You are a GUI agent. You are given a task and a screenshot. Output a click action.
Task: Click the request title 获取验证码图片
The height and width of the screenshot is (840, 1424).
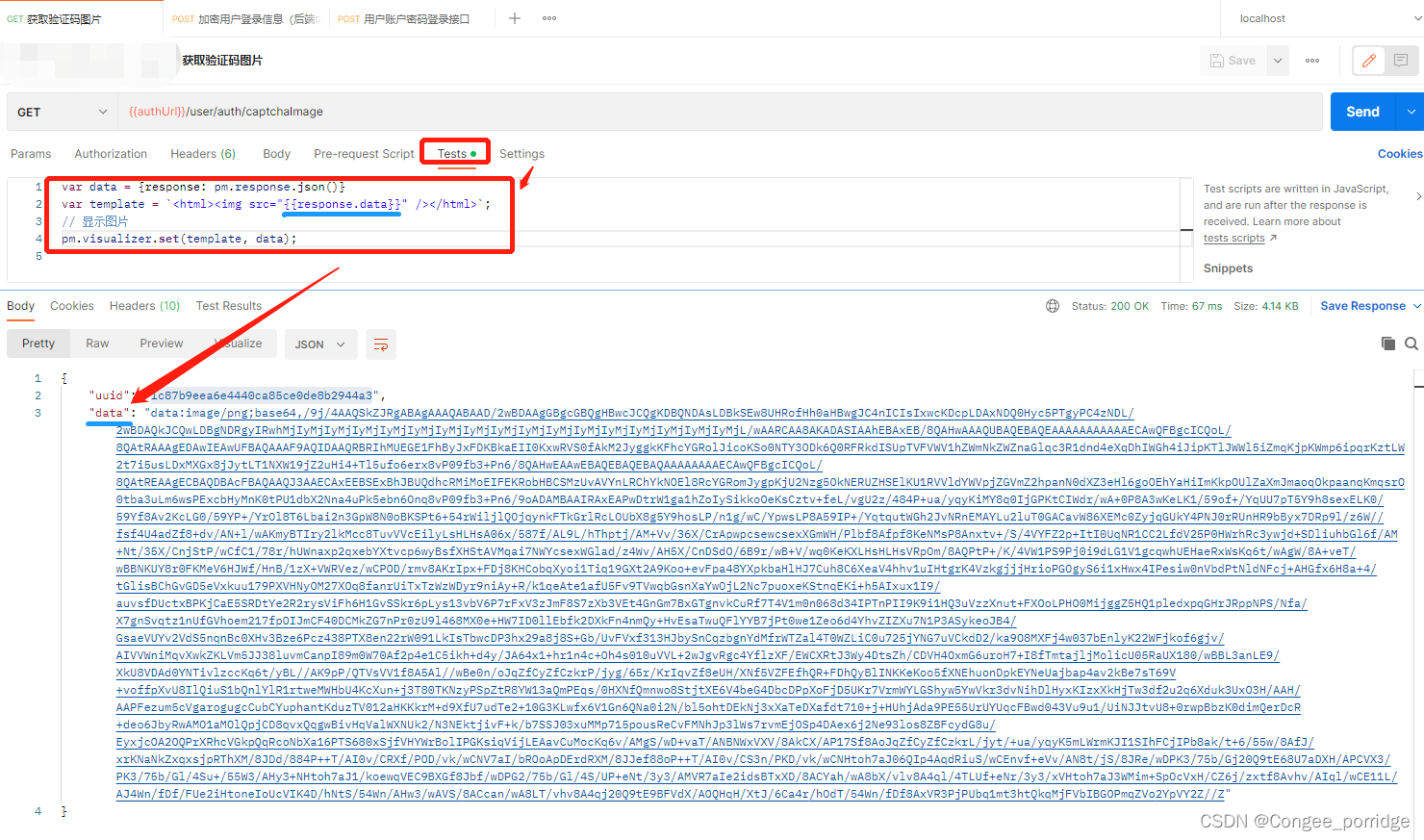pos(222,61)
